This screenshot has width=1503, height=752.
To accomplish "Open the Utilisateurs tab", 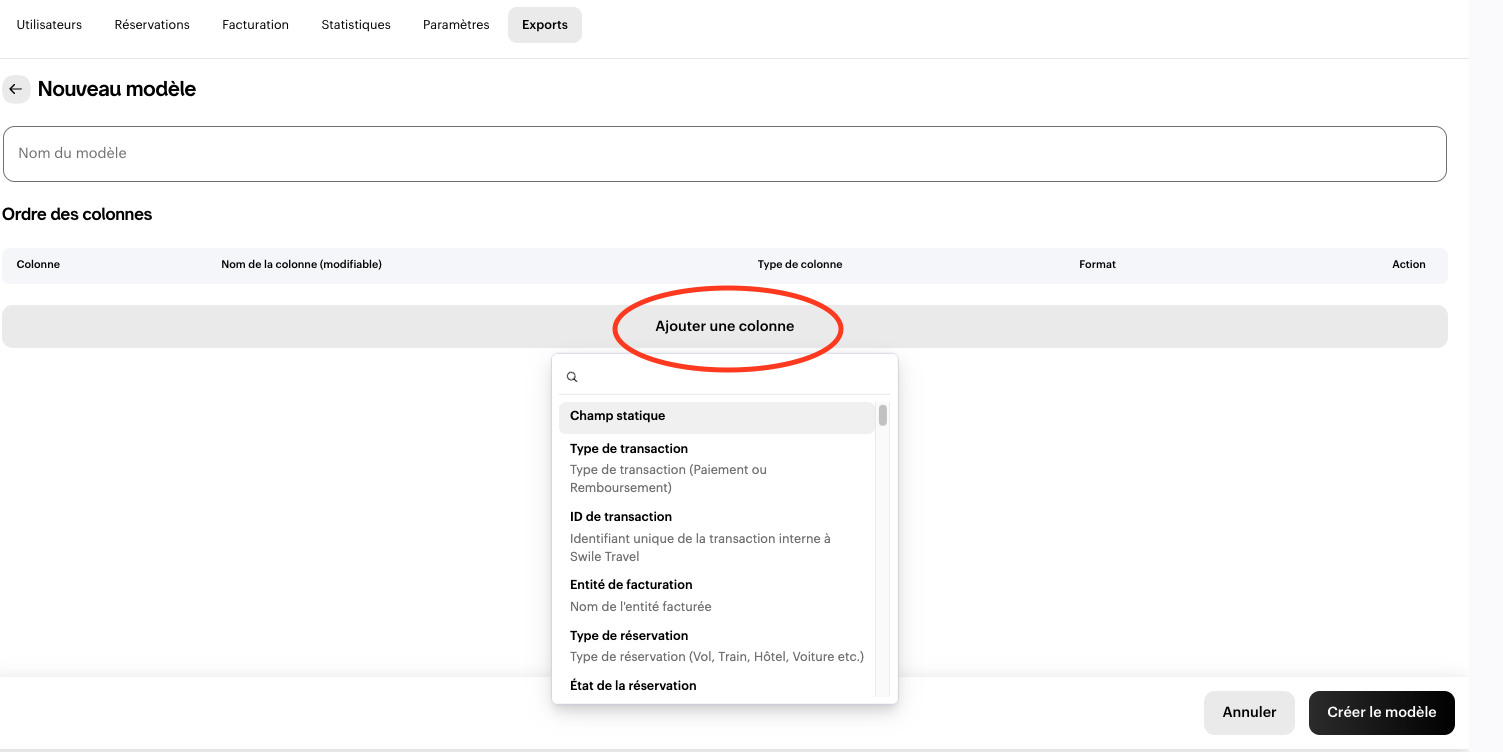I will 49,25.
